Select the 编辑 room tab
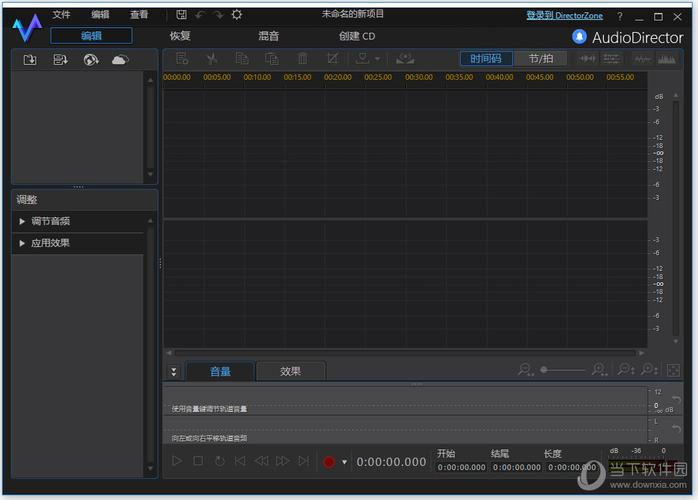 click(91, 36)
